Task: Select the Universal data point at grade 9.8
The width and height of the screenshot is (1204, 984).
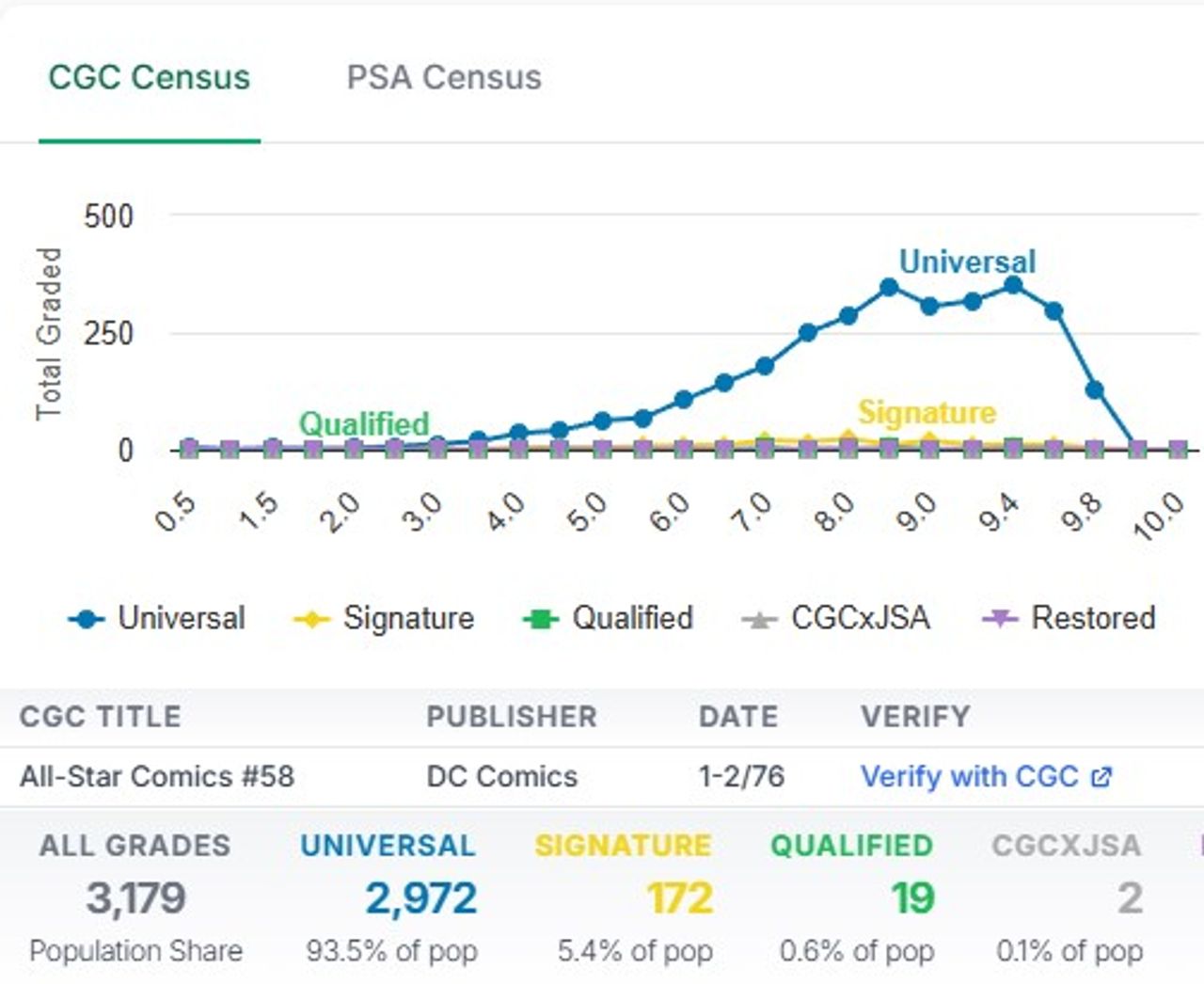Action: (x=1094, y=389)
